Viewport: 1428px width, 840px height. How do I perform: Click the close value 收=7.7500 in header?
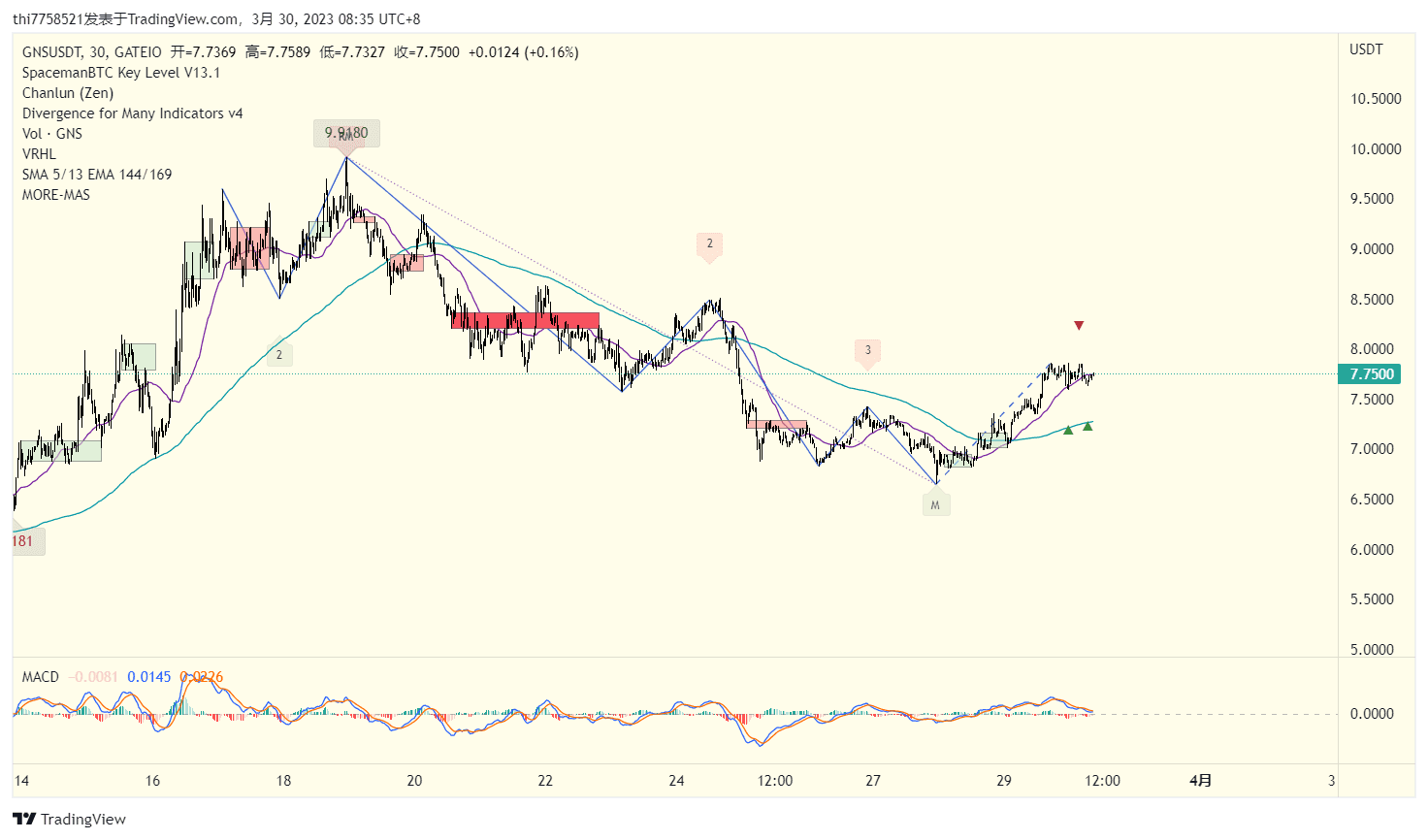[x=427, y=52]
